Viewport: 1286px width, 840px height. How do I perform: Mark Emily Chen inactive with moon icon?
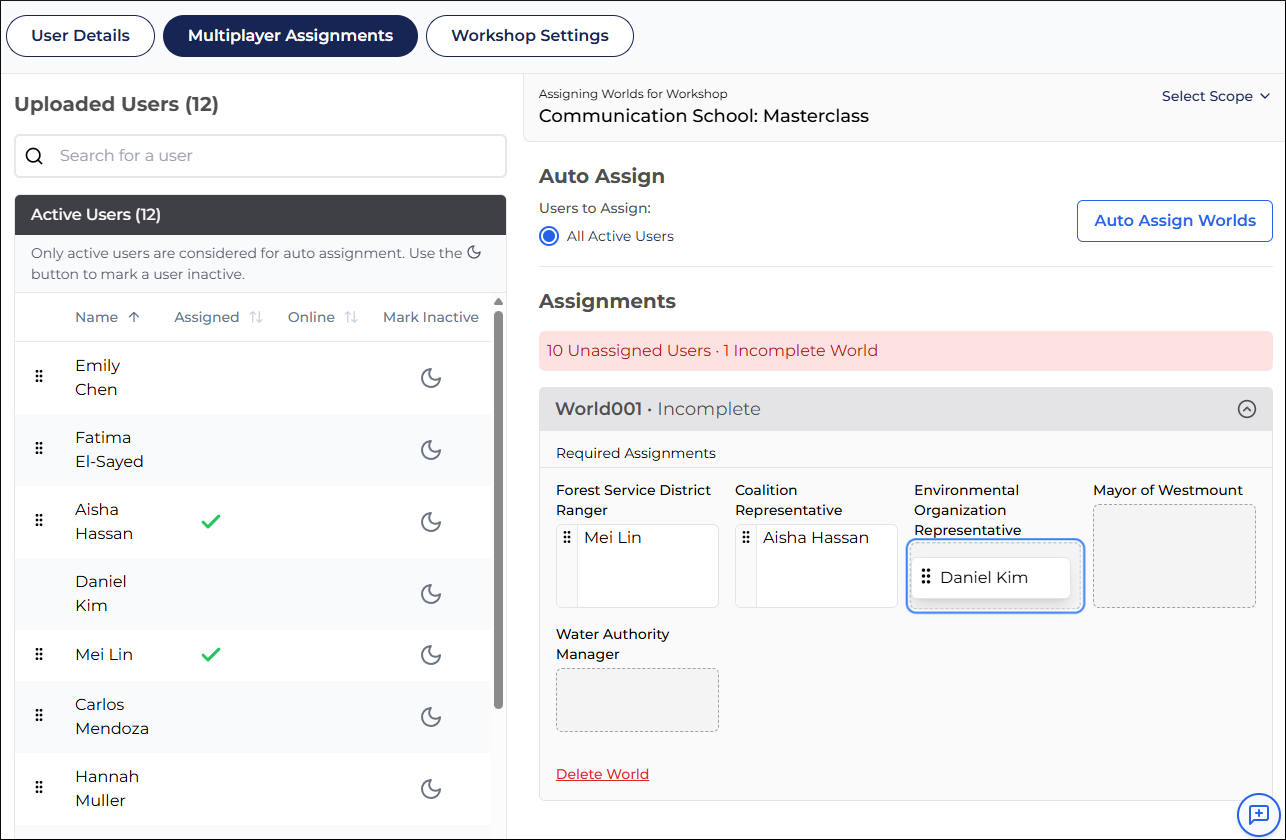(x=431, y=378)
